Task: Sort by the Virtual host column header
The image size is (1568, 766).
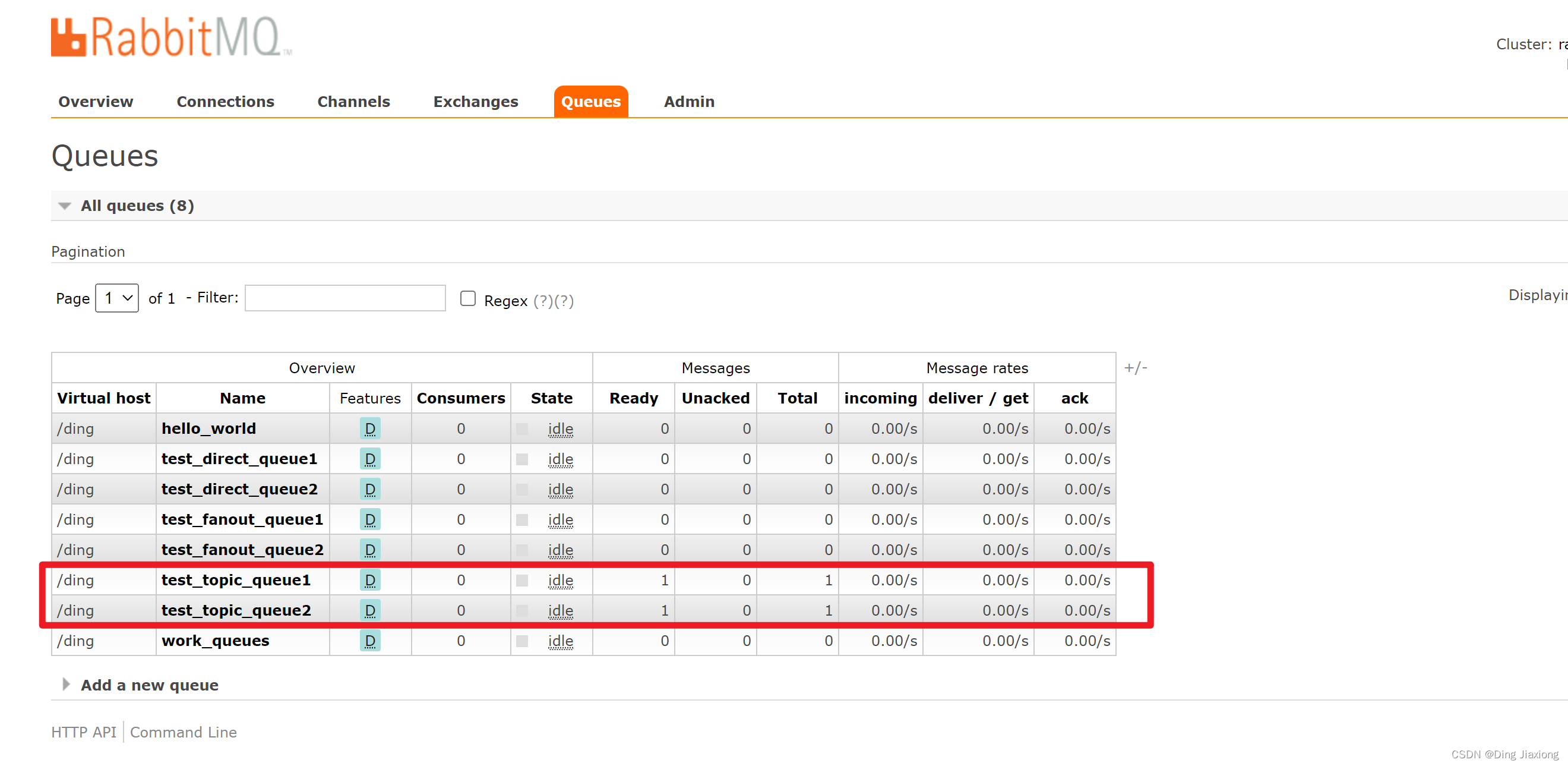Action: point(103,399)
